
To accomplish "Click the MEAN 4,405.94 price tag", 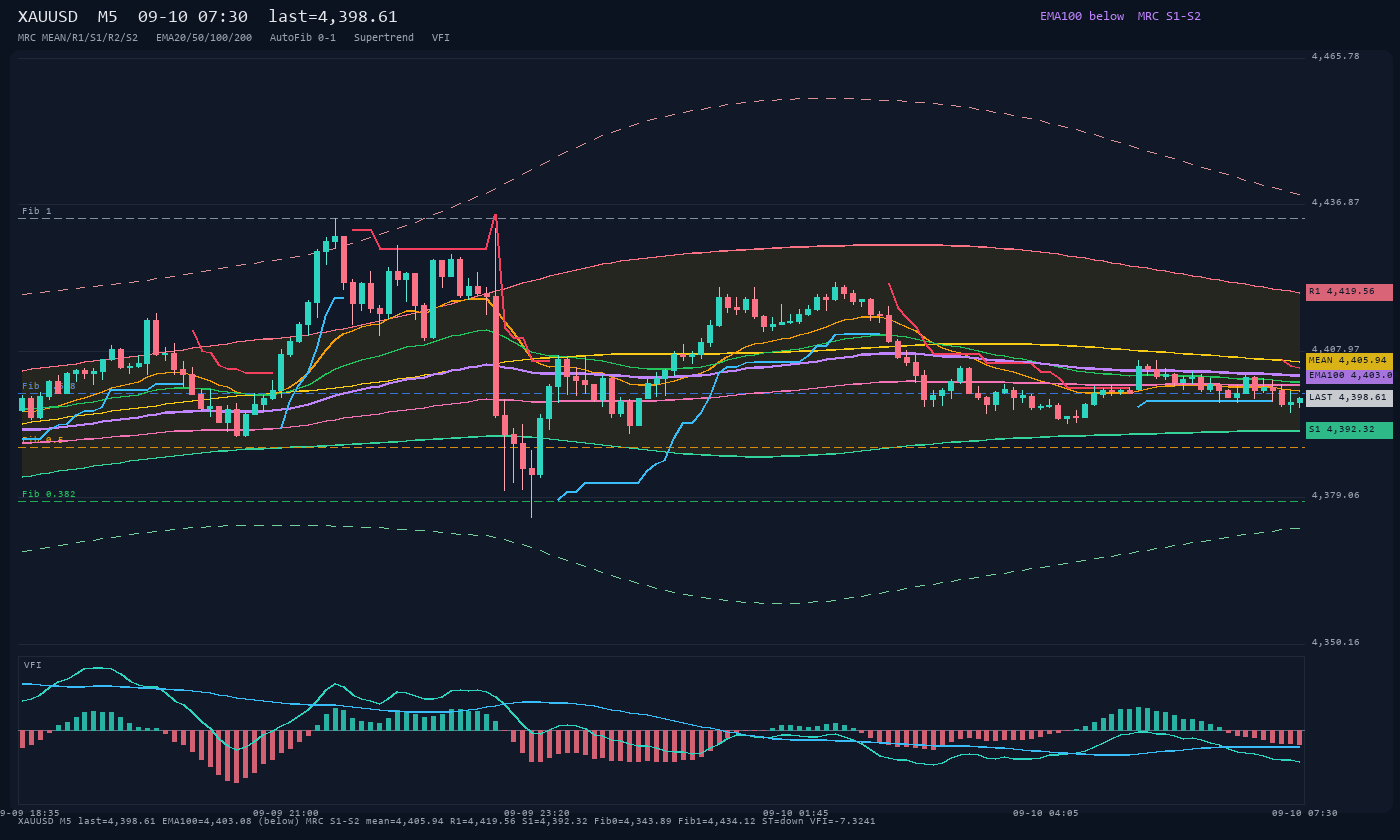I will point(1349,360).
